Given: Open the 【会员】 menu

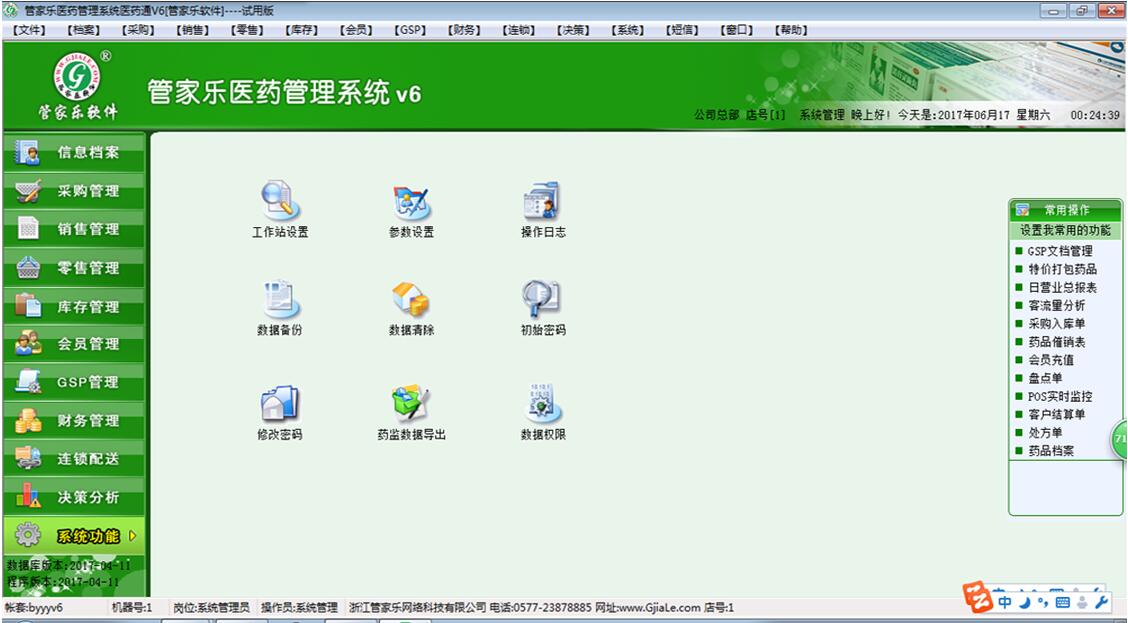Looking at the screenshot, I should click(356, 30).
